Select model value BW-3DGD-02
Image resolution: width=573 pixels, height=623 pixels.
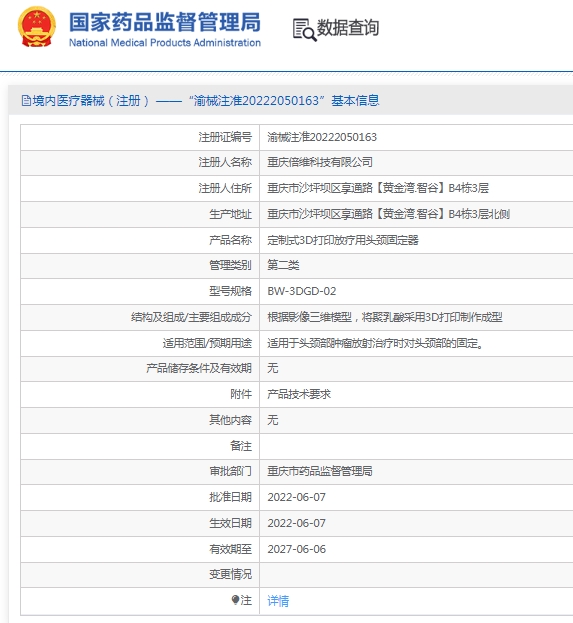302,291
